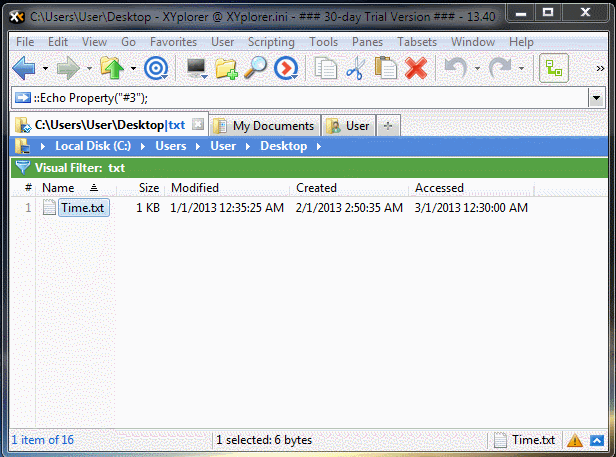Viewport: 616px width, 457px height.
Task: Delete with the red X icon
Action: 416,68
